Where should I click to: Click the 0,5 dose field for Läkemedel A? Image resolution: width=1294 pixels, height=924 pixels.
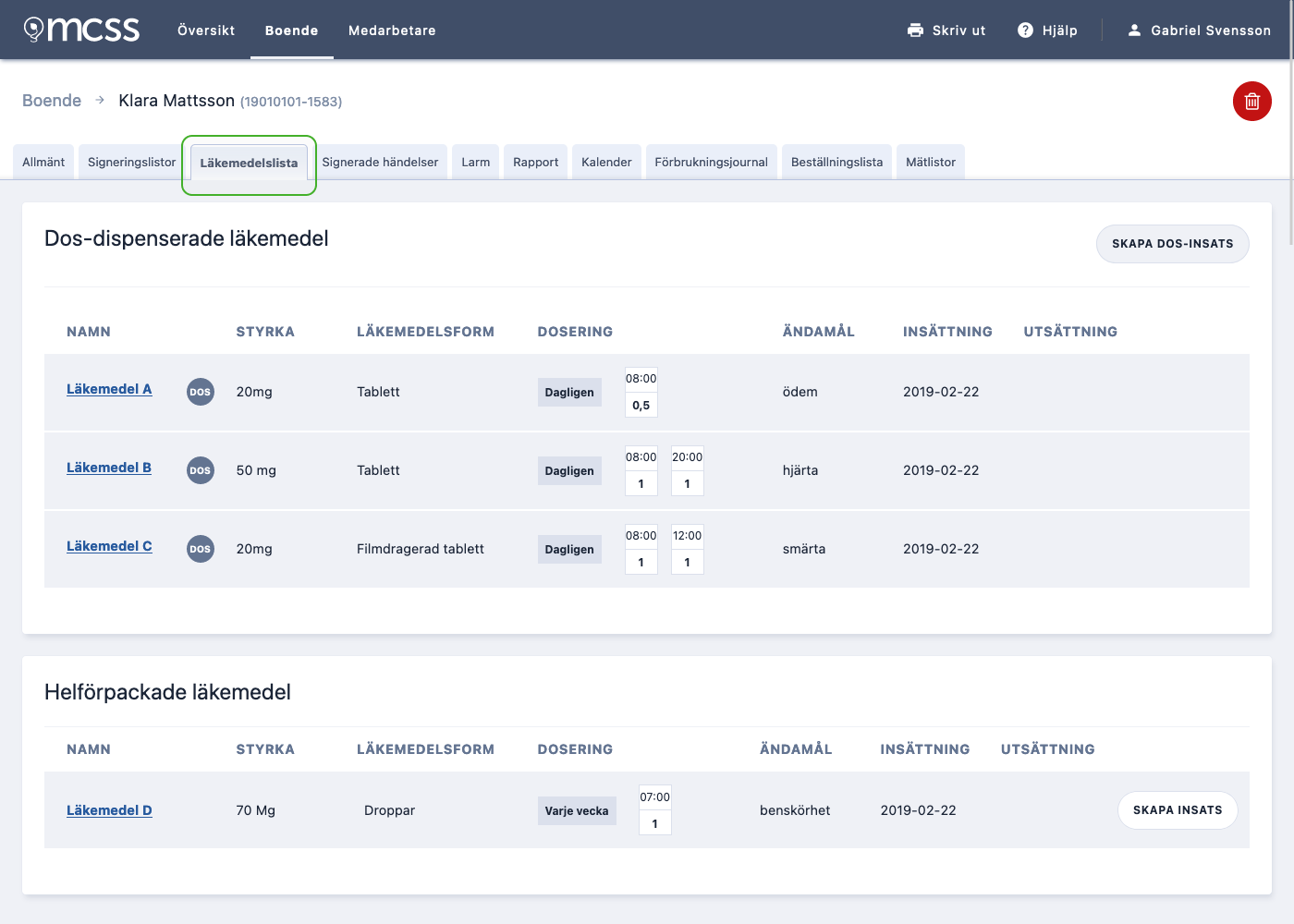point(641,405)
